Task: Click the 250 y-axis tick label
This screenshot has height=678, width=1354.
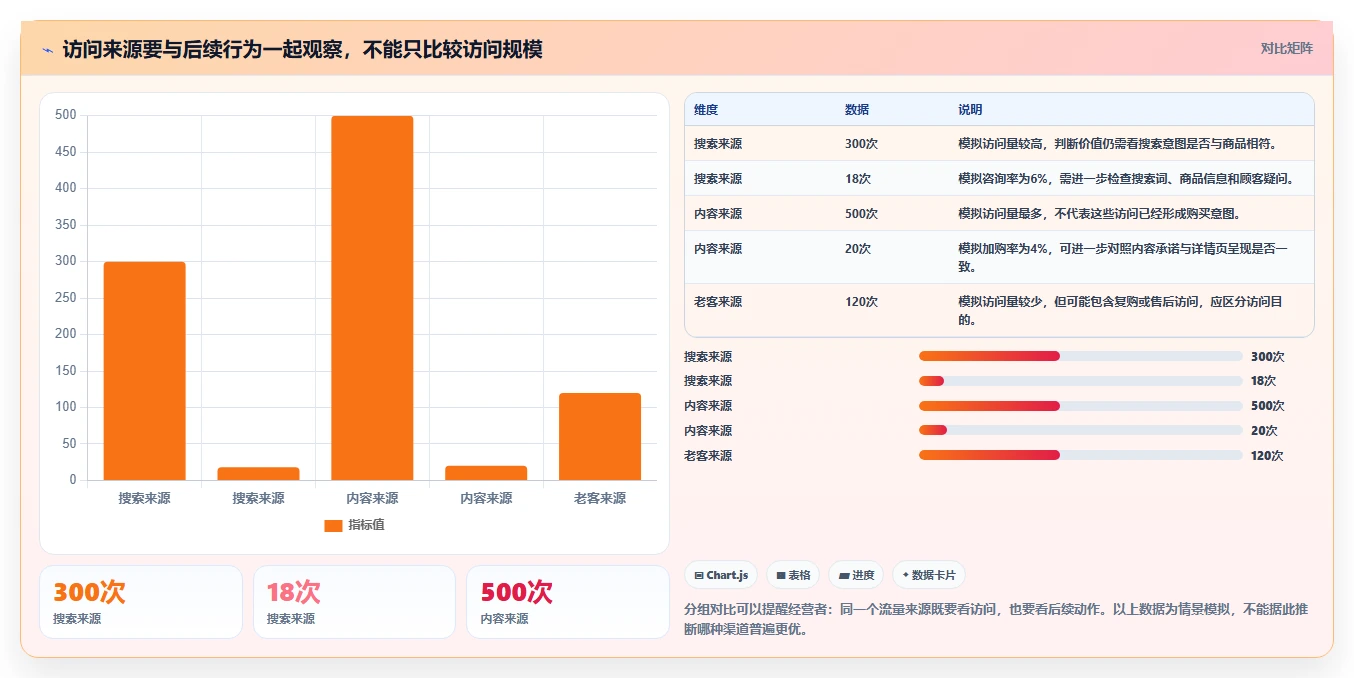Action: point(66,298)
